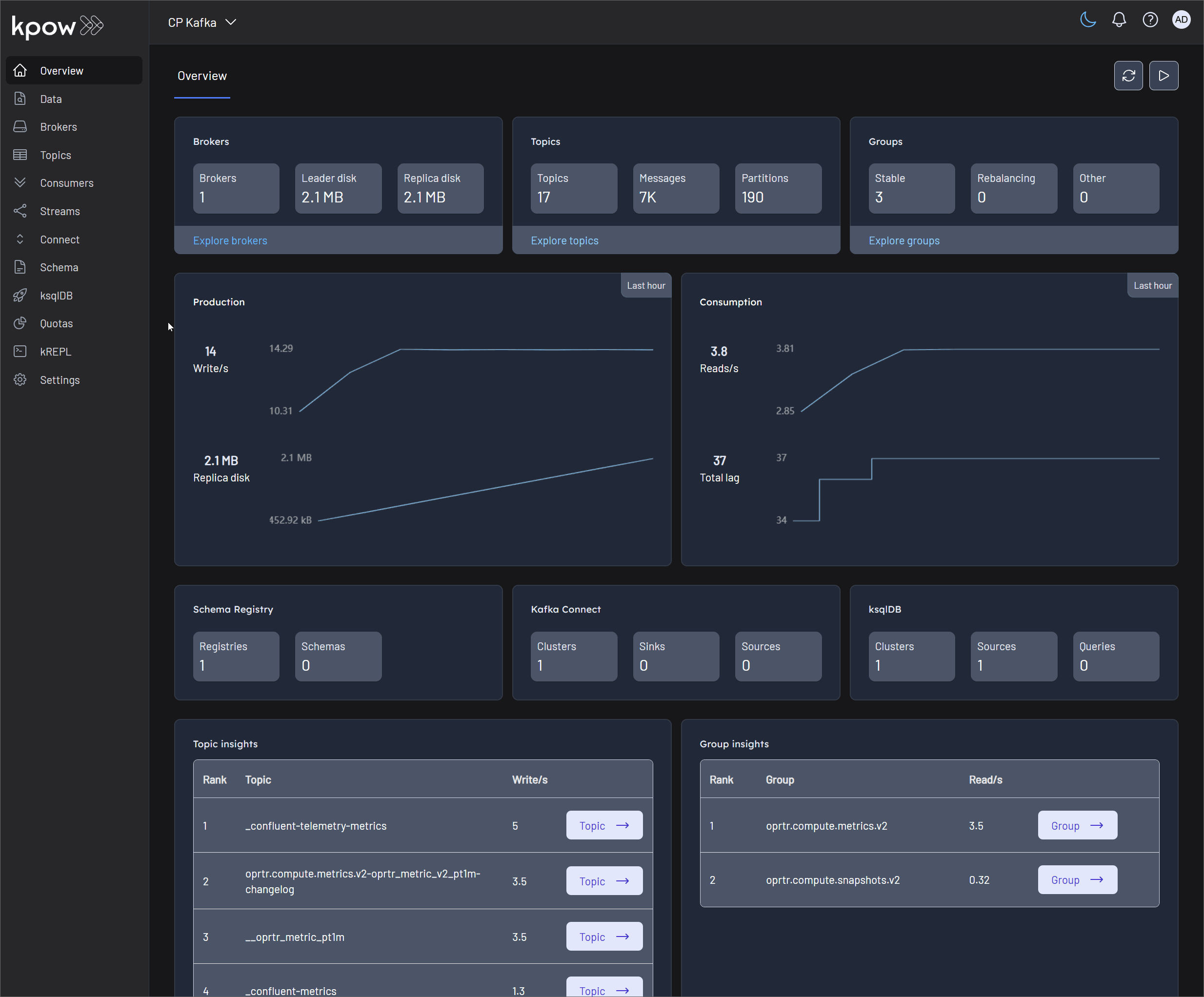Click the Quotas pie-chart icon
Screen dimensions: 1204x997
pyautogui.click(x=20, y=323)
